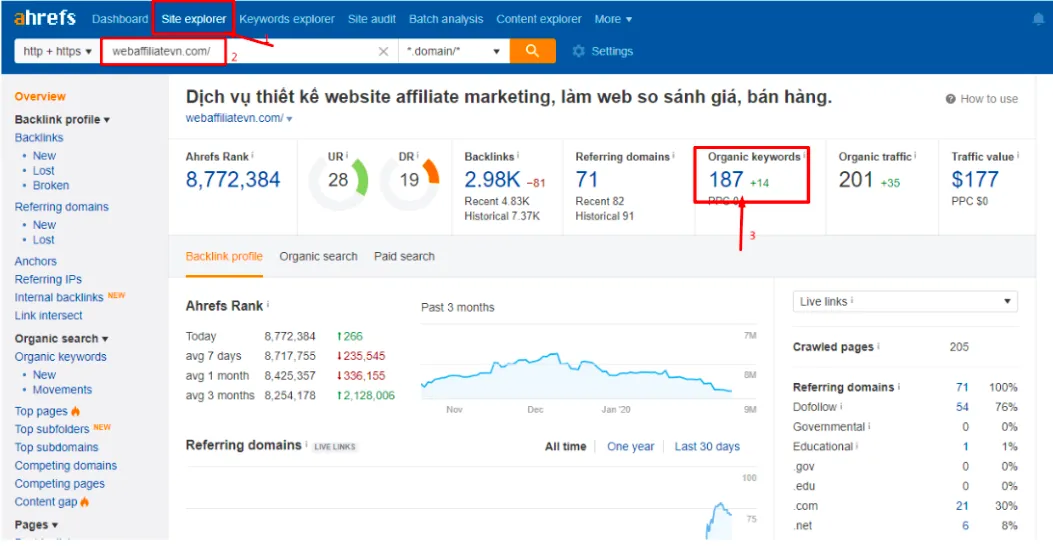Switch to the Paid search tab
The height and width of the screenshot is (546, 1053).
pyautogui.click(x=404, y=257)
